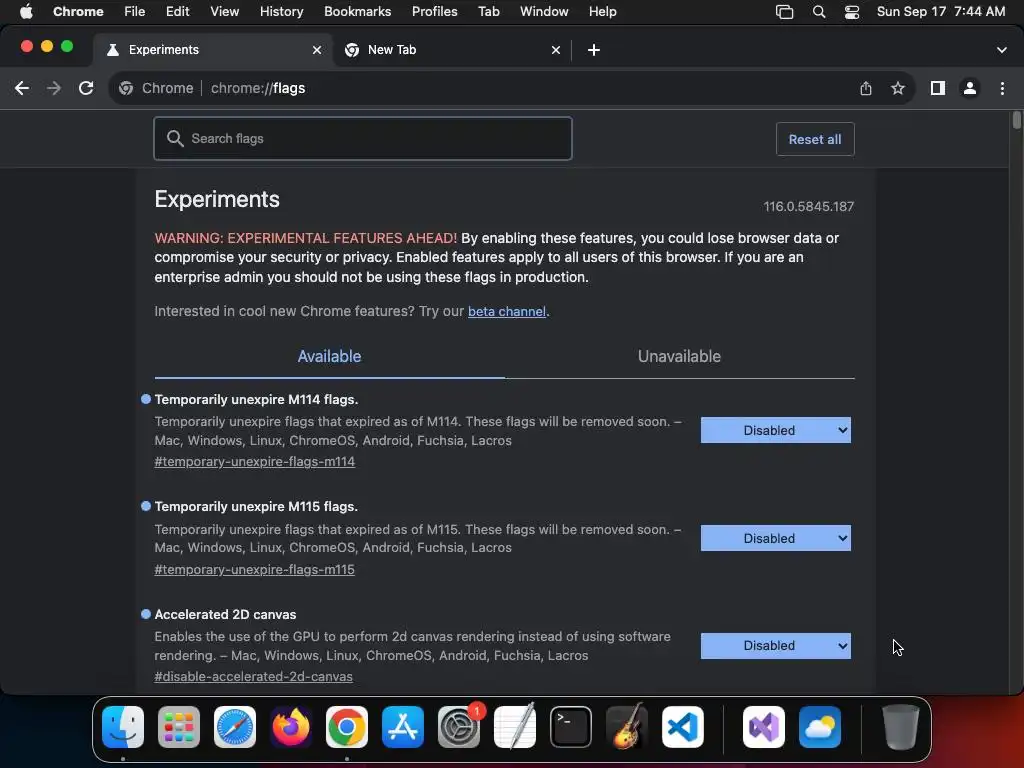Open a new tab with plus button
The height and width of the screenshot is (768, 1024).
pyautogui.click(x=594, y=50)
